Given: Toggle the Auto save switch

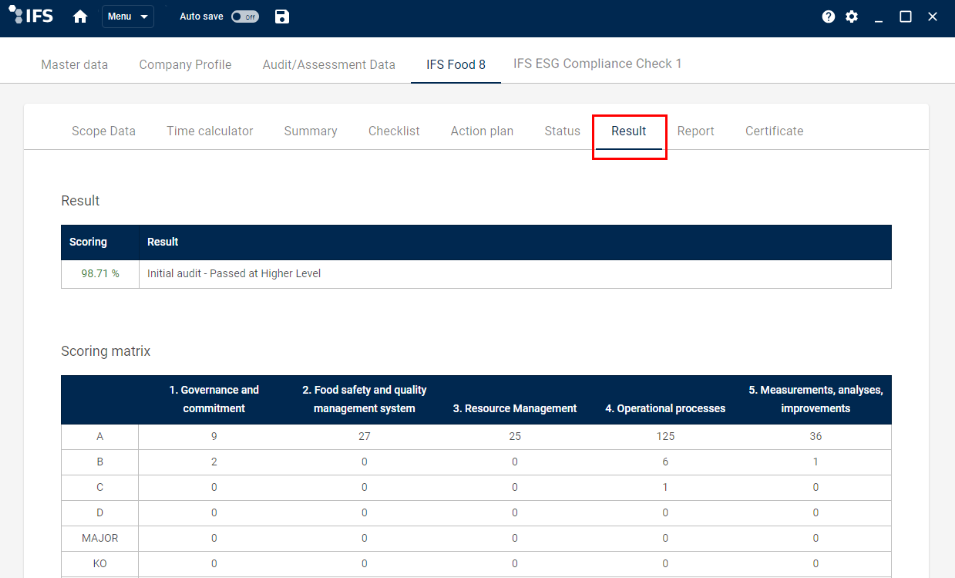Looking at the screenshot, I should 245,16.
